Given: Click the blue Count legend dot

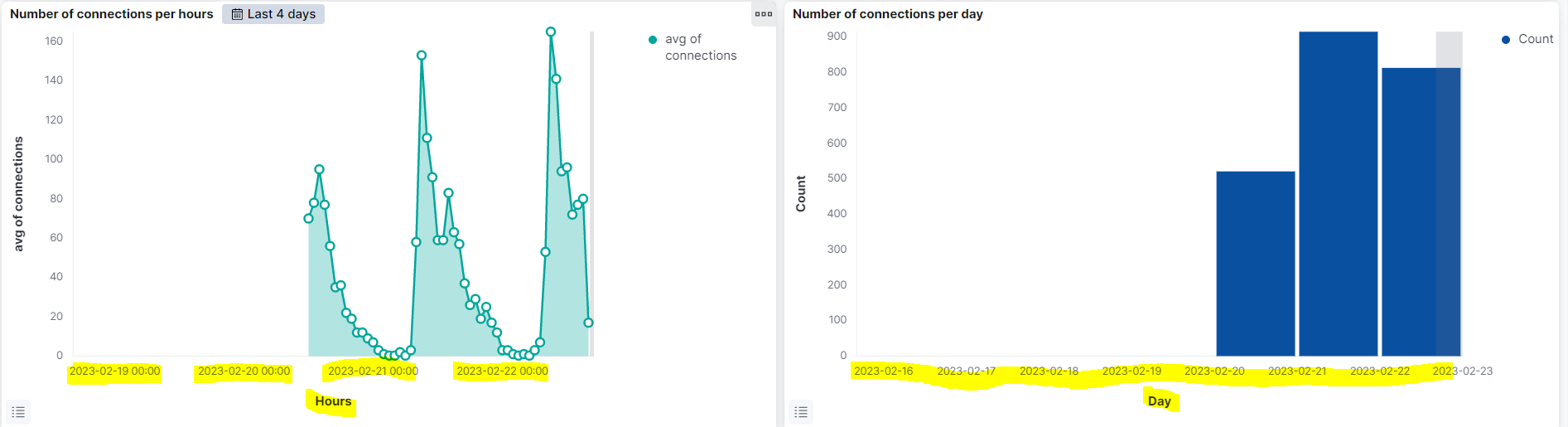Looking at the screenshot, I should (x=1506, y=40).
